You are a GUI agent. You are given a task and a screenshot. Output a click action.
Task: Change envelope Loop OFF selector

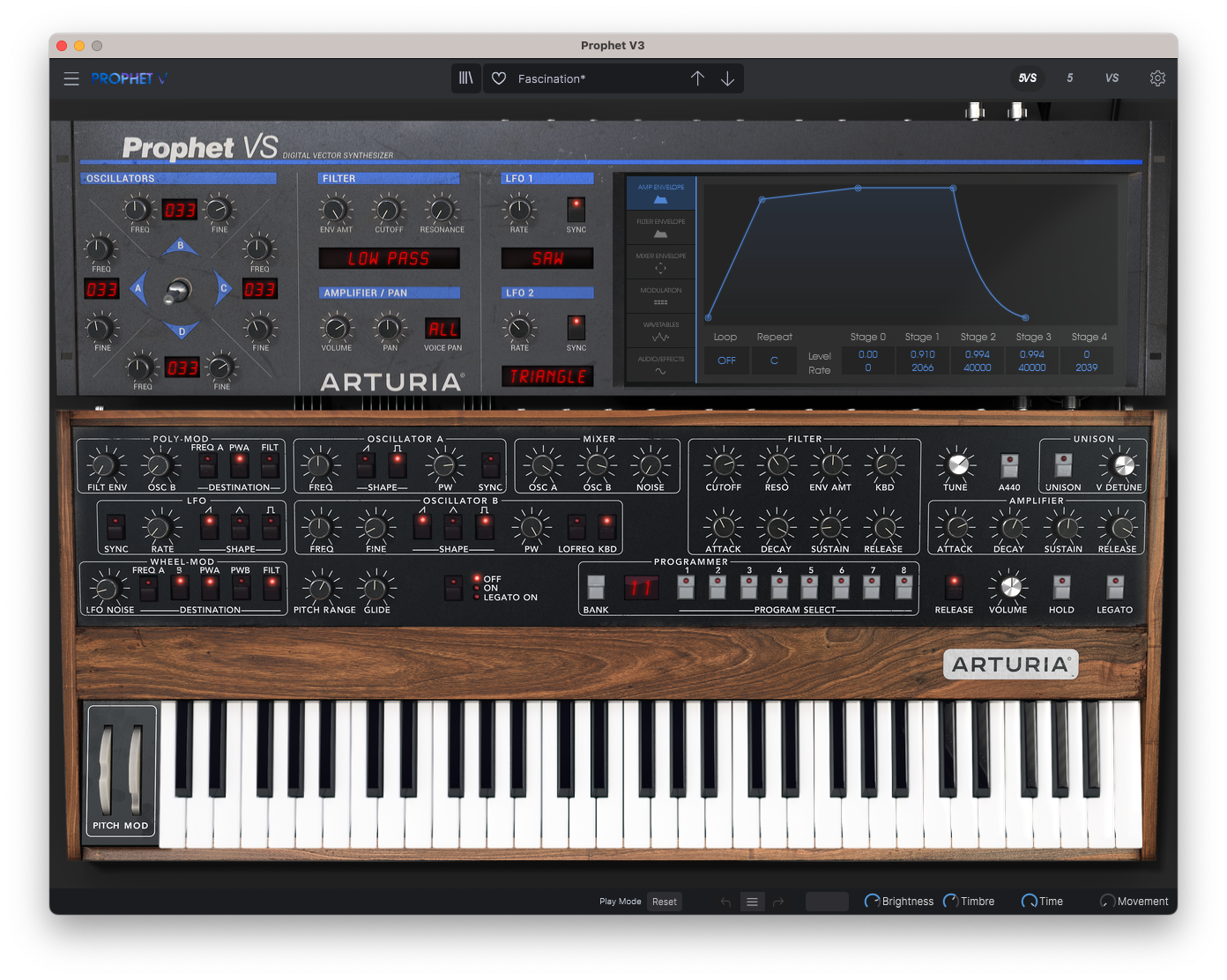[726, 360]
